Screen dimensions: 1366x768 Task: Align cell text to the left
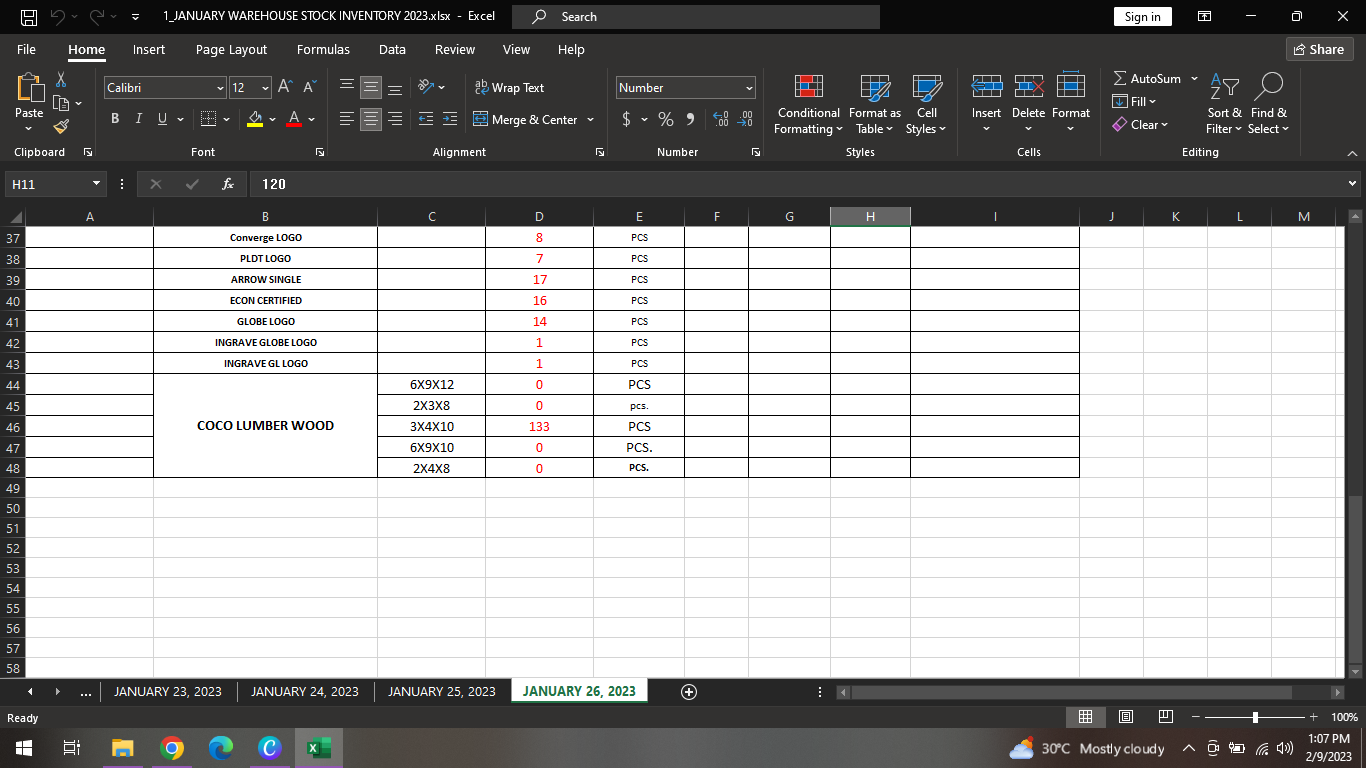[x=347, y=120]
